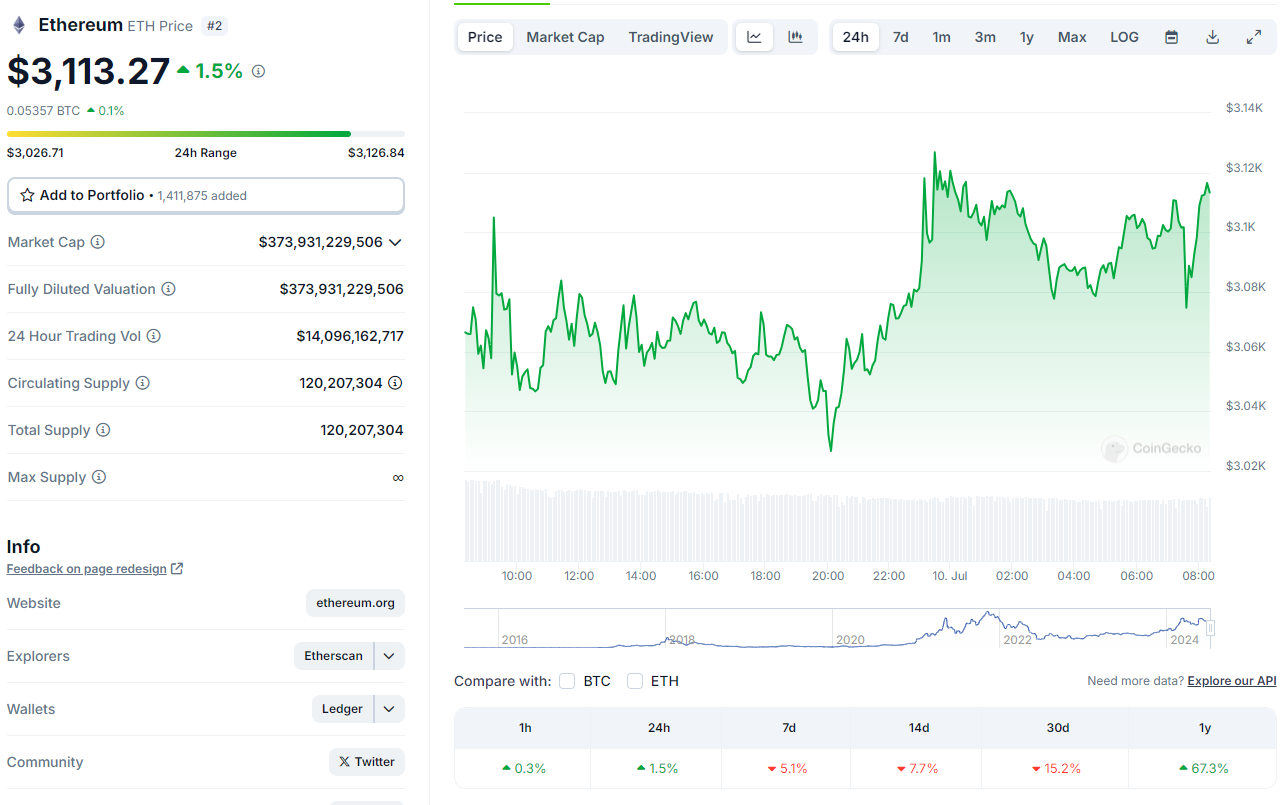Click the 24h Range progress bar
This screenshot has height=805, width=1281.
205,133
